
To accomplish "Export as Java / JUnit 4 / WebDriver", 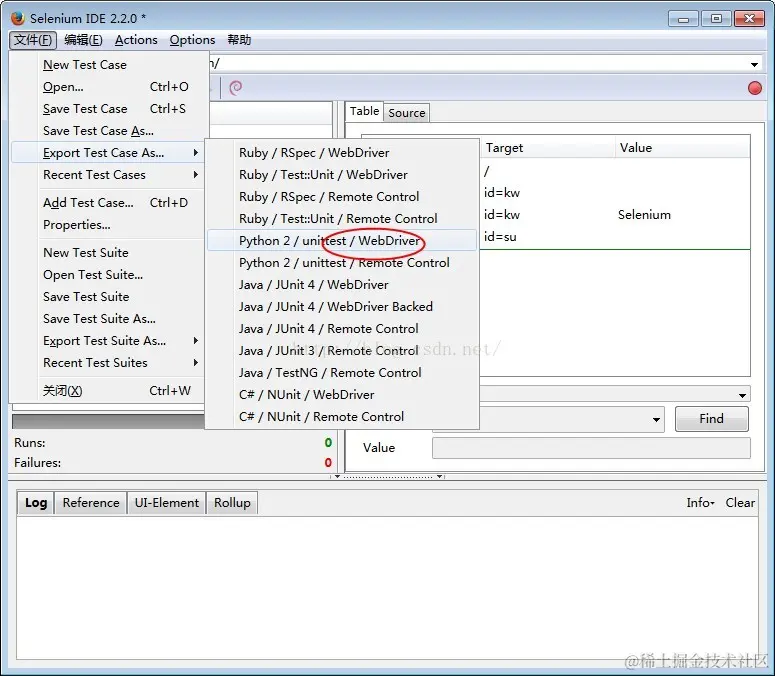I will [342, 285].
